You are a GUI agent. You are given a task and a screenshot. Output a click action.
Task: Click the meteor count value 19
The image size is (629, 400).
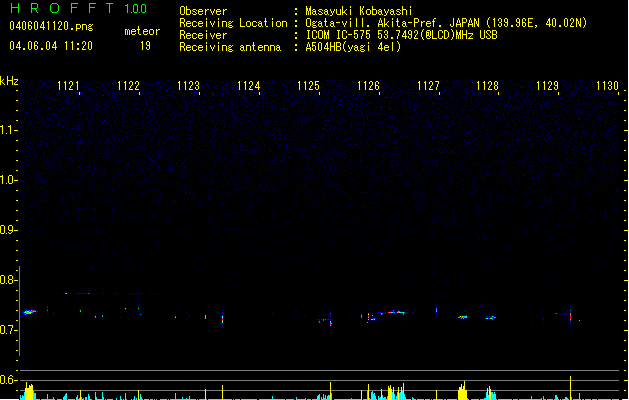click(145, 46)
